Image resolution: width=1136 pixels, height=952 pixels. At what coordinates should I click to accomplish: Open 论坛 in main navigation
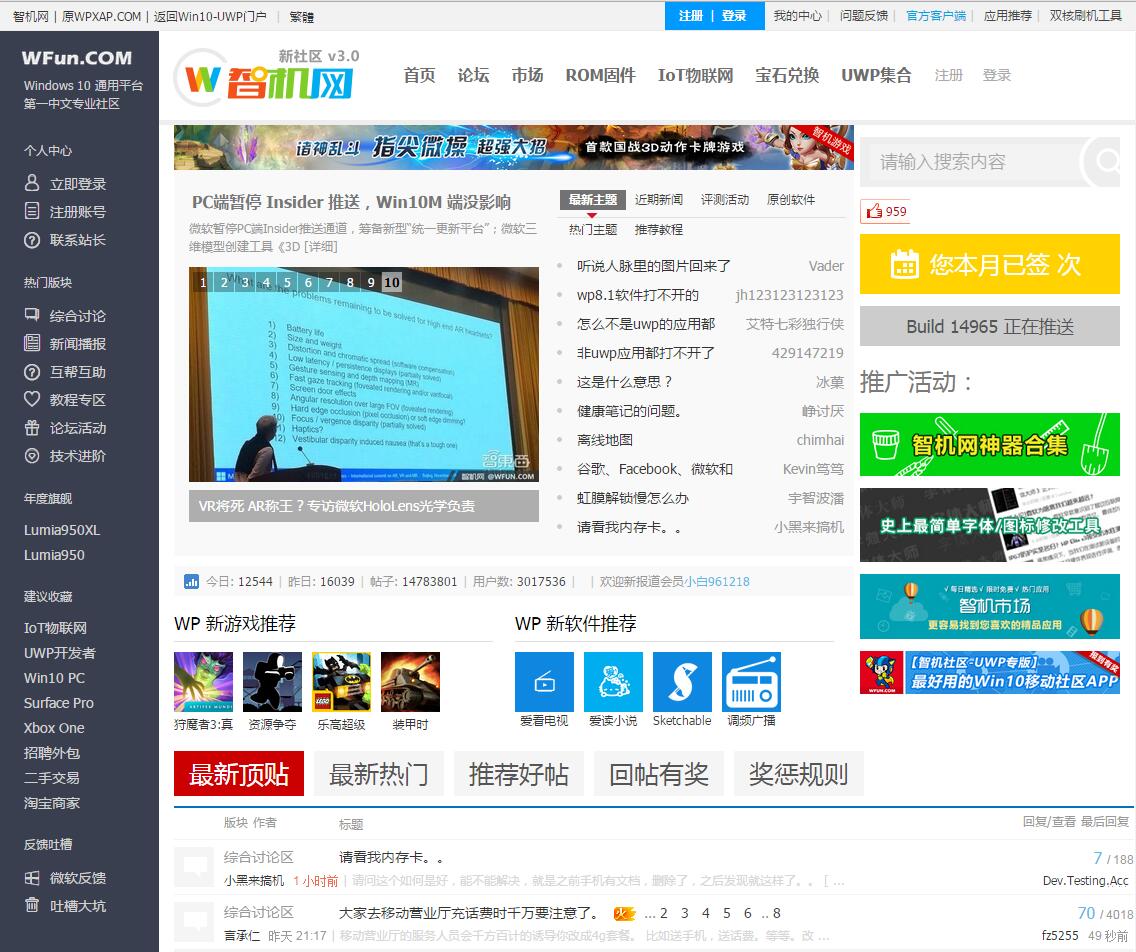point(473,75)
